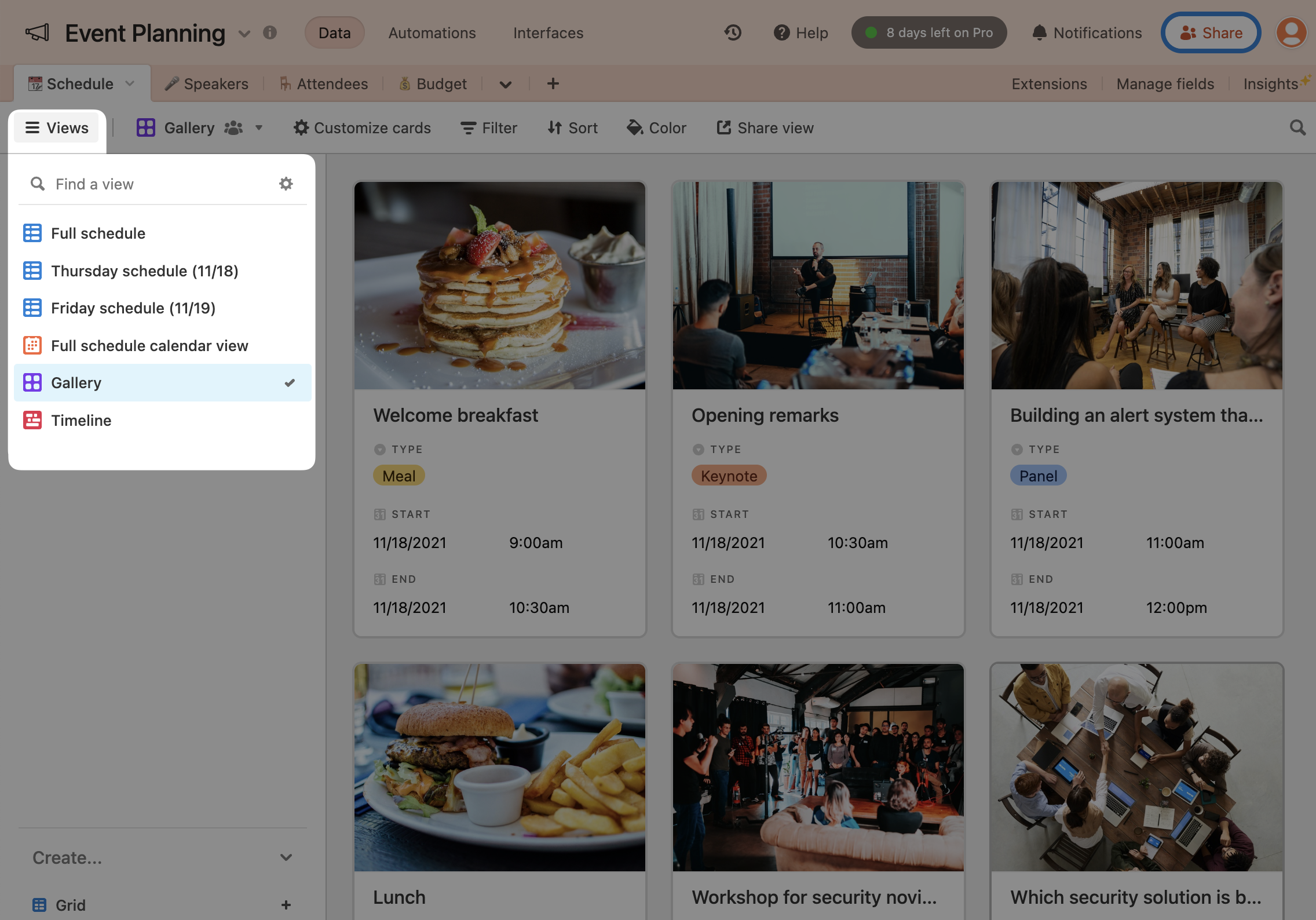Open the Workshop for security card image
1316x920 pixels.
coord(818,767)
